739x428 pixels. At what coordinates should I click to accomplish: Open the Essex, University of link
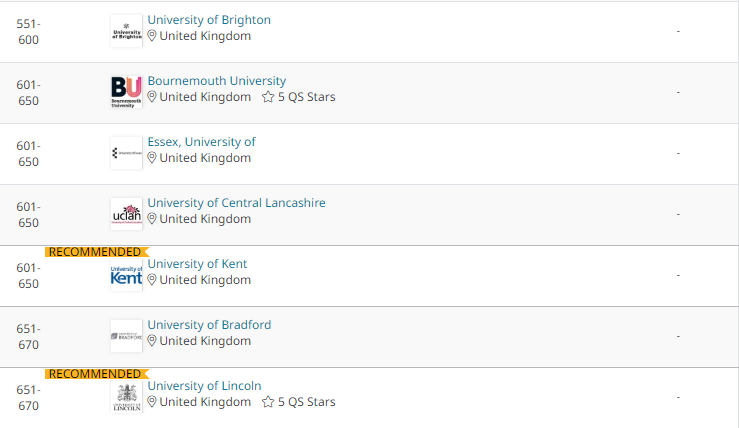(x=201, y=142)
